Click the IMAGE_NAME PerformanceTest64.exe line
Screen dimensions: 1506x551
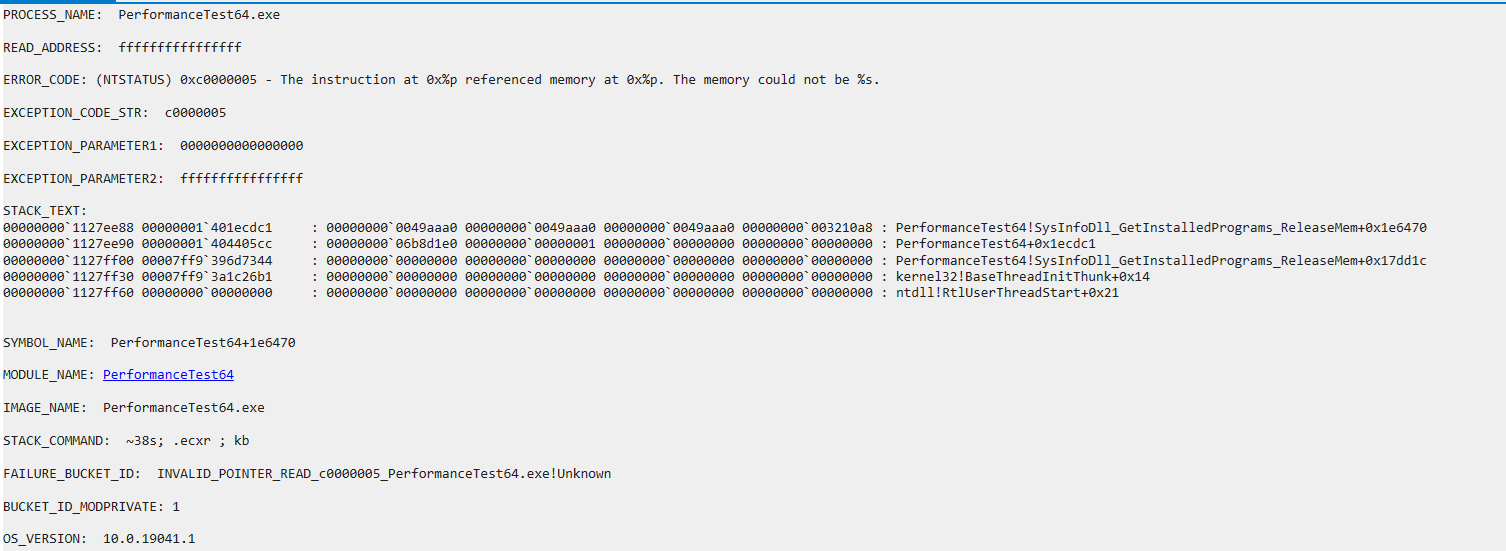pyautogui.click(x=134, y=408)
